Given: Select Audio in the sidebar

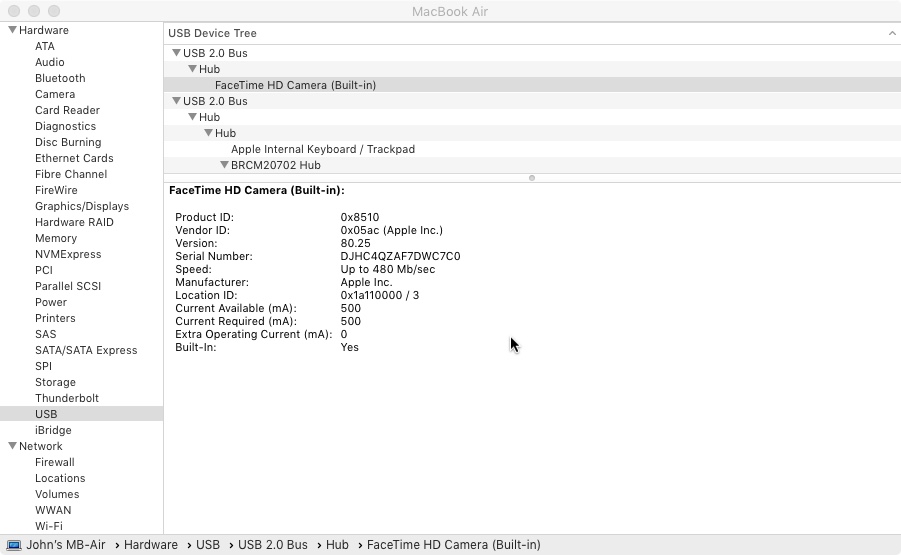Looking at the screenshot, I should coord(49,62).
